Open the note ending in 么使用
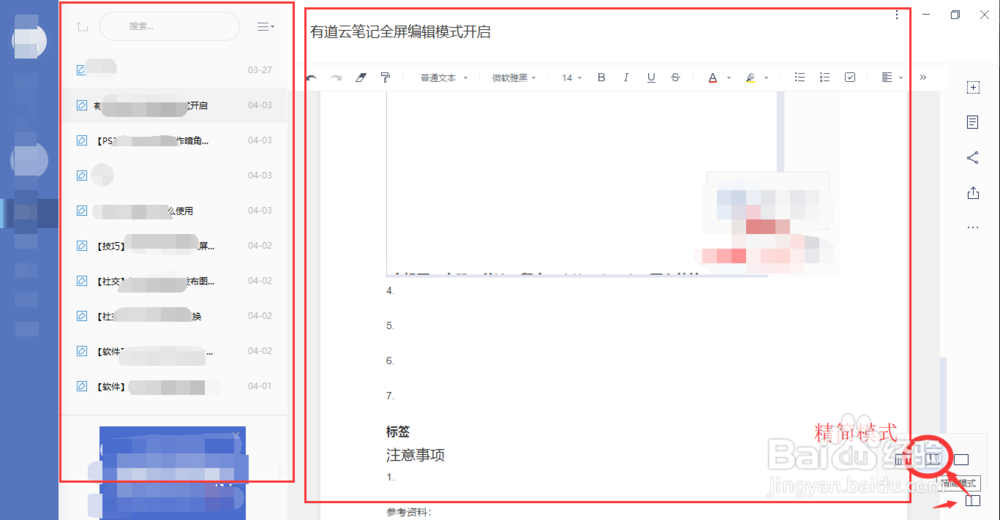The height and width of the screenshot is (520, 1000). click(173, 211)
